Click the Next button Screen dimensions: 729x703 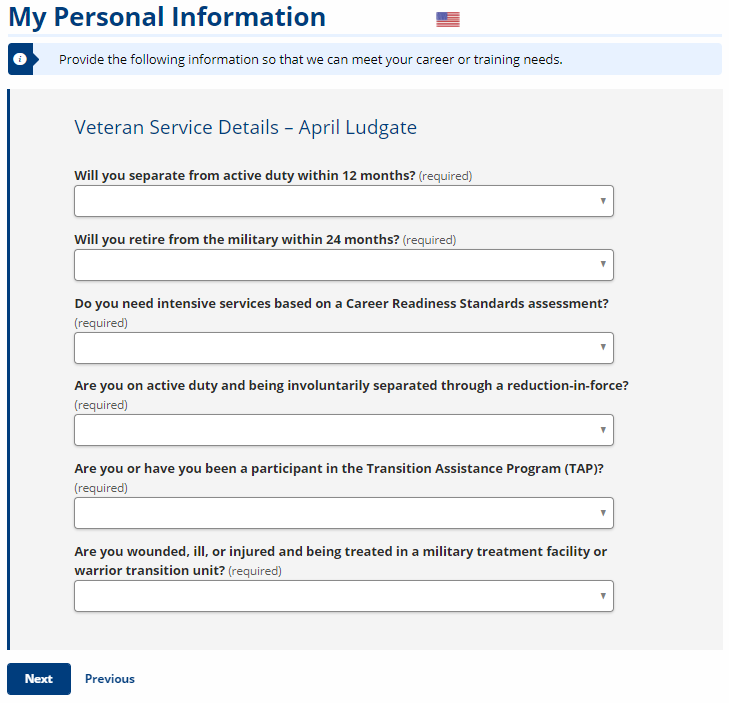click(x=39, y=679)
